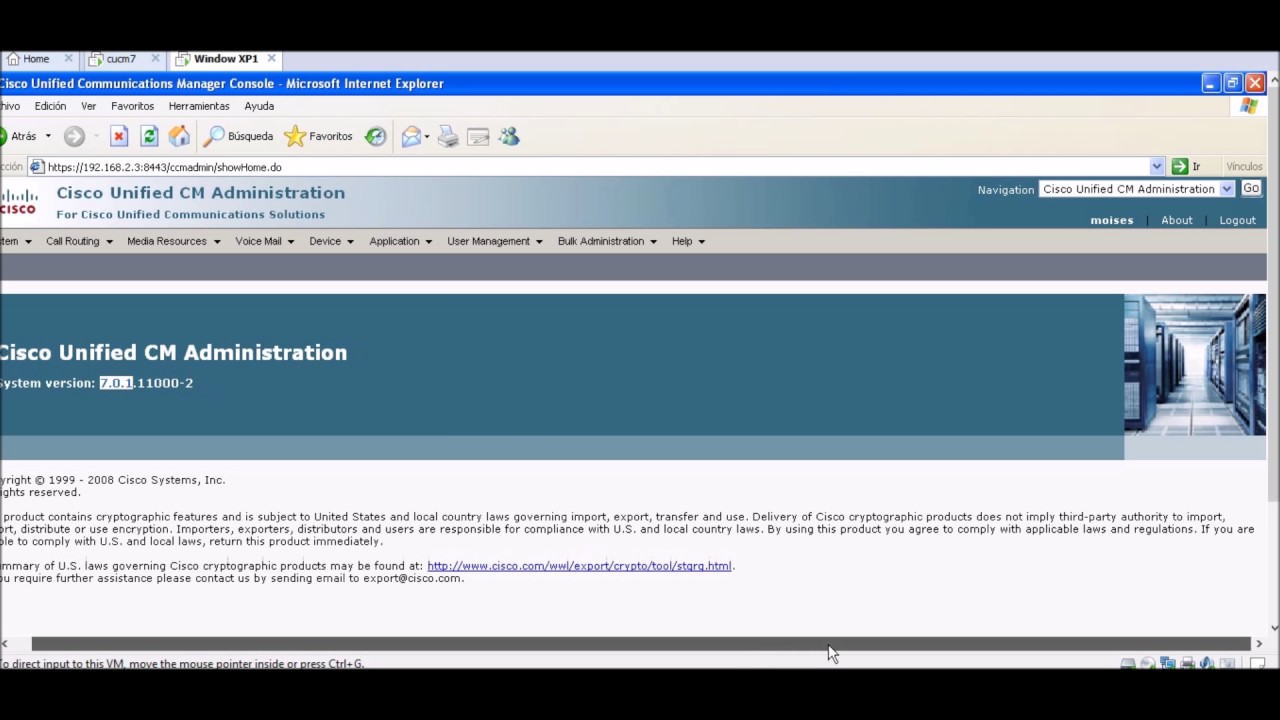Click the moises user name
Viewport: 1280px width, 720px height.
point(1111,220)
